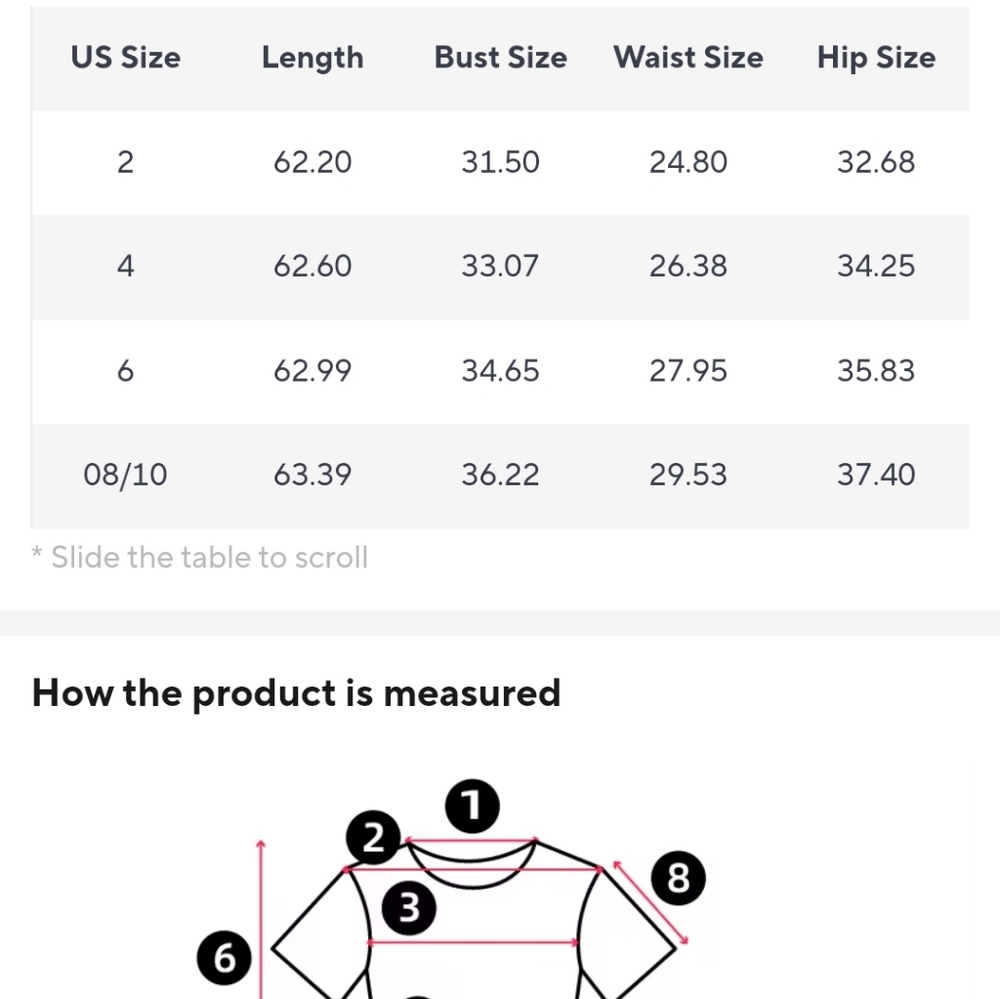
Task: Choose the US size 2 row
Action: (x=501, y=163)
